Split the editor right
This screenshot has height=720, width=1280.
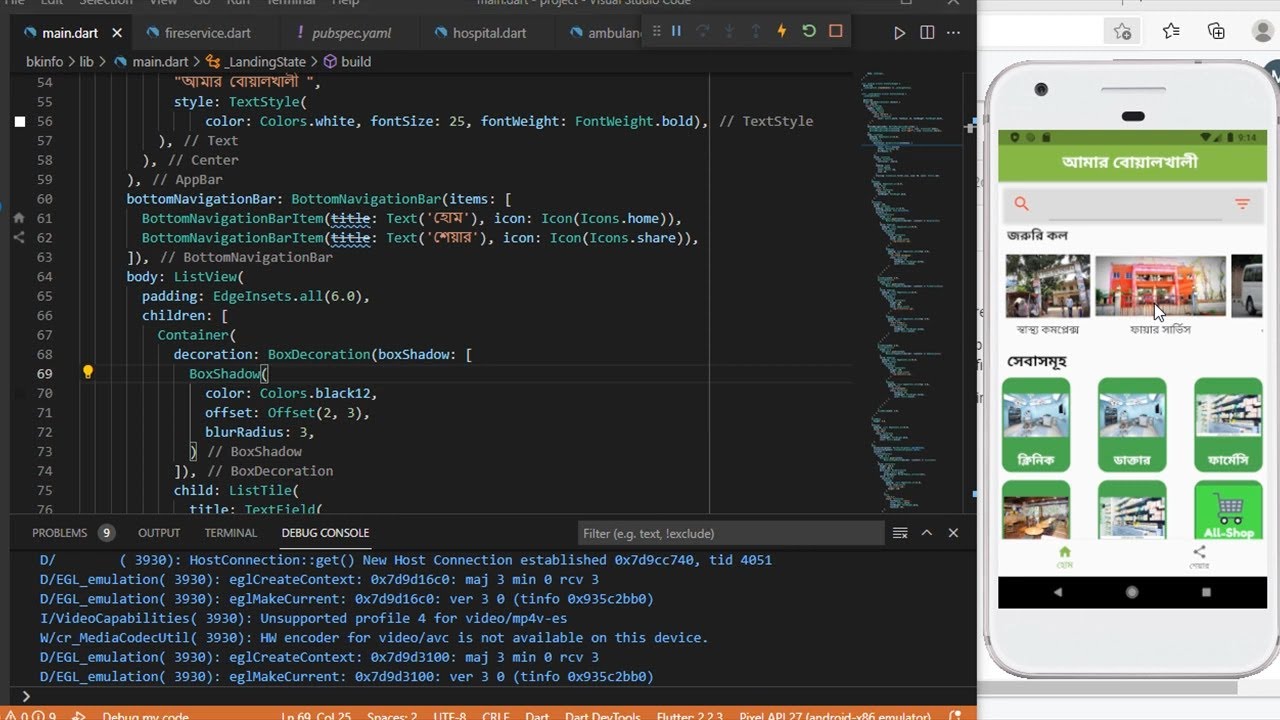click(x=927, y=33)
